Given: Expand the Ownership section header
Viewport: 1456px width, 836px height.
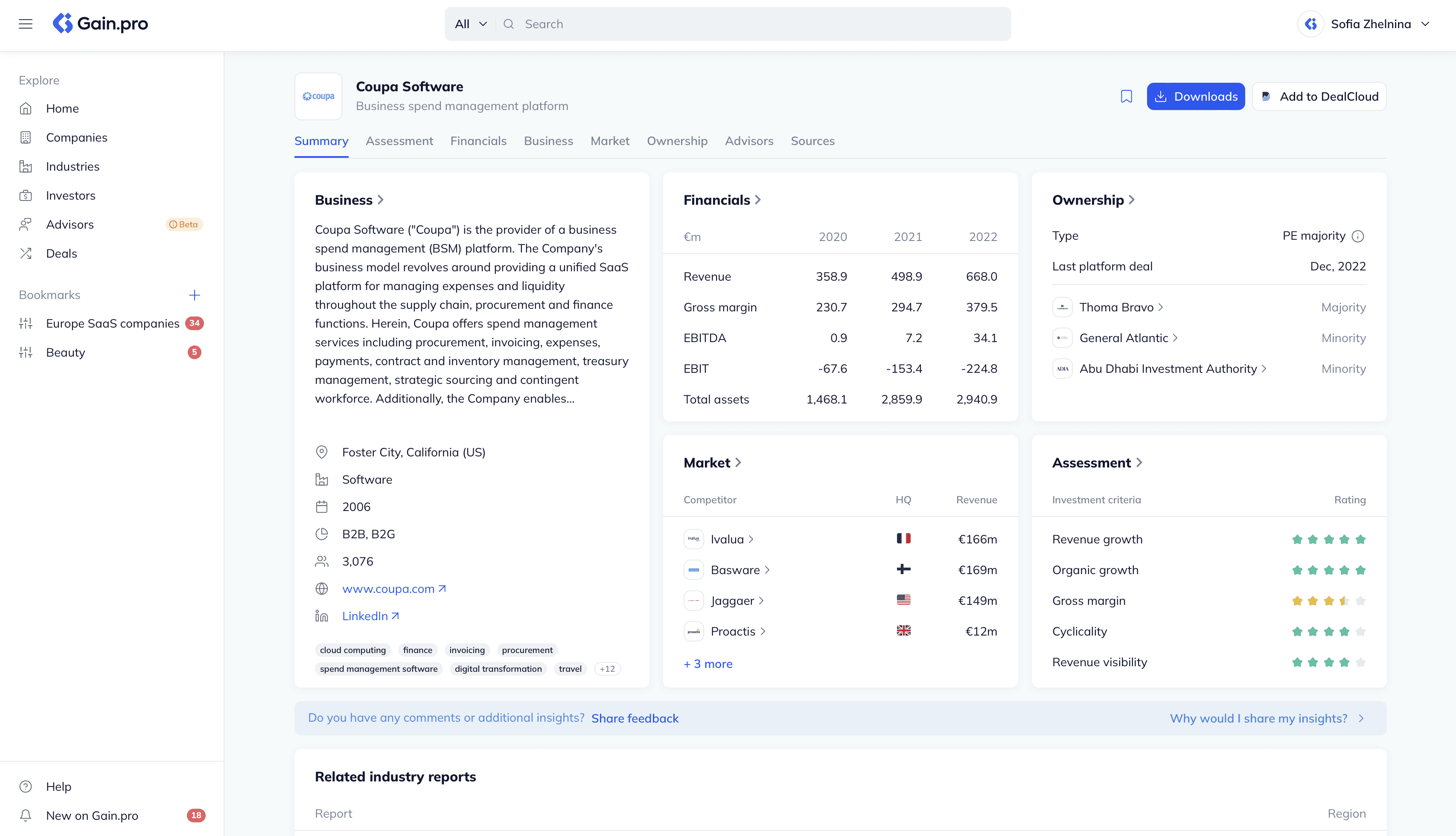Looking at the screenshot, I should click(x=1093, y=200).
